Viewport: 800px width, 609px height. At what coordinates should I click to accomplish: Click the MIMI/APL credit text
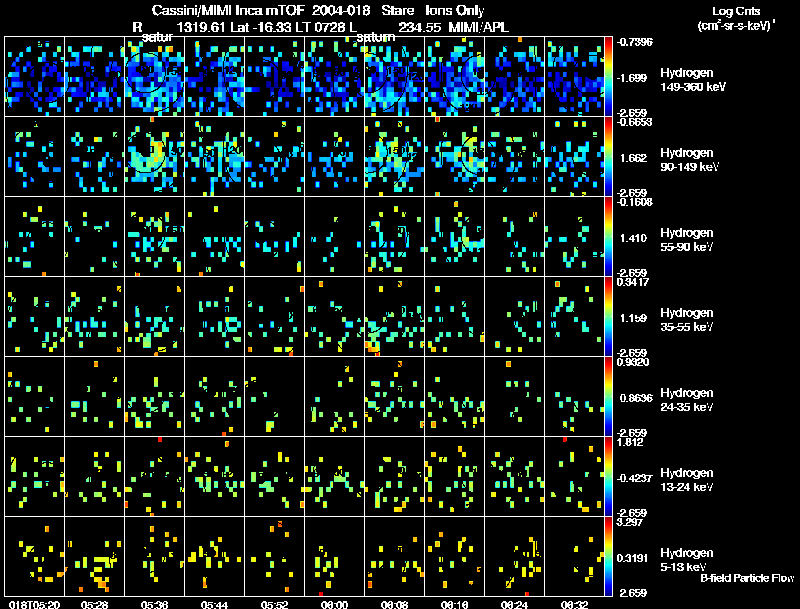[479, 27]
